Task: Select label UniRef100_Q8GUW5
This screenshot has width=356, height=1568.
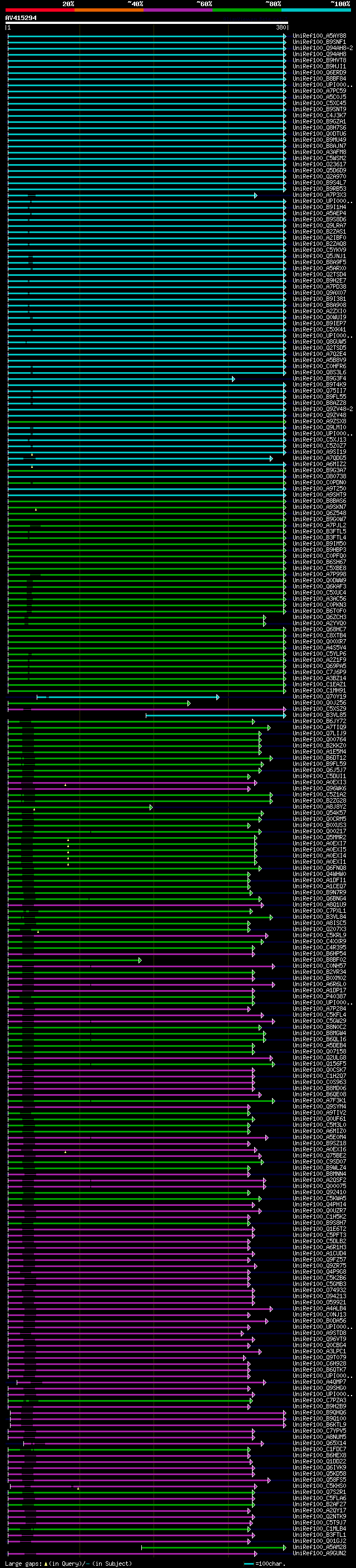Action: [x=319, y=342]
